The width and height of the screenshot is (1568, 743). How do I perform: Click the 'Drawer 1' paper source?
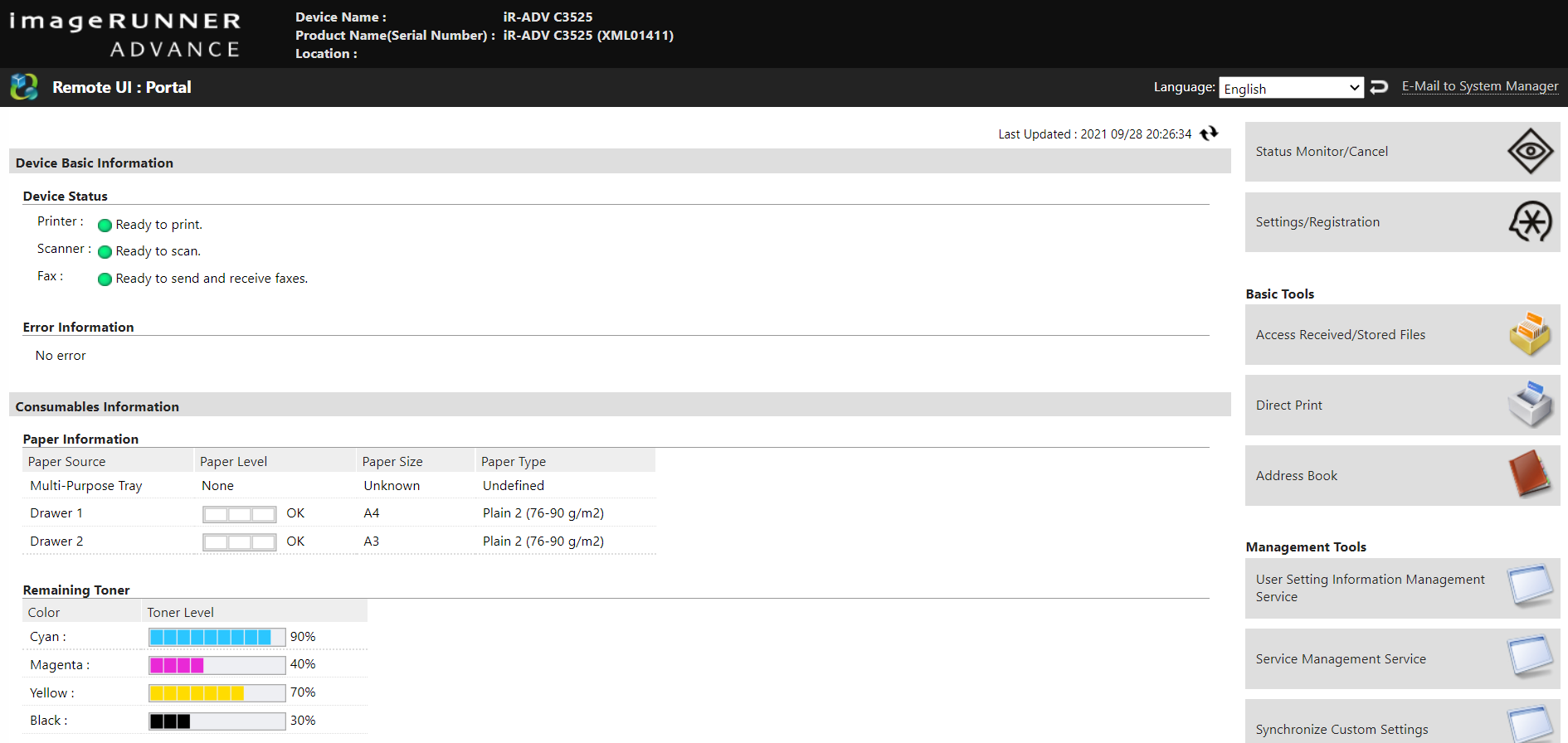56,513
